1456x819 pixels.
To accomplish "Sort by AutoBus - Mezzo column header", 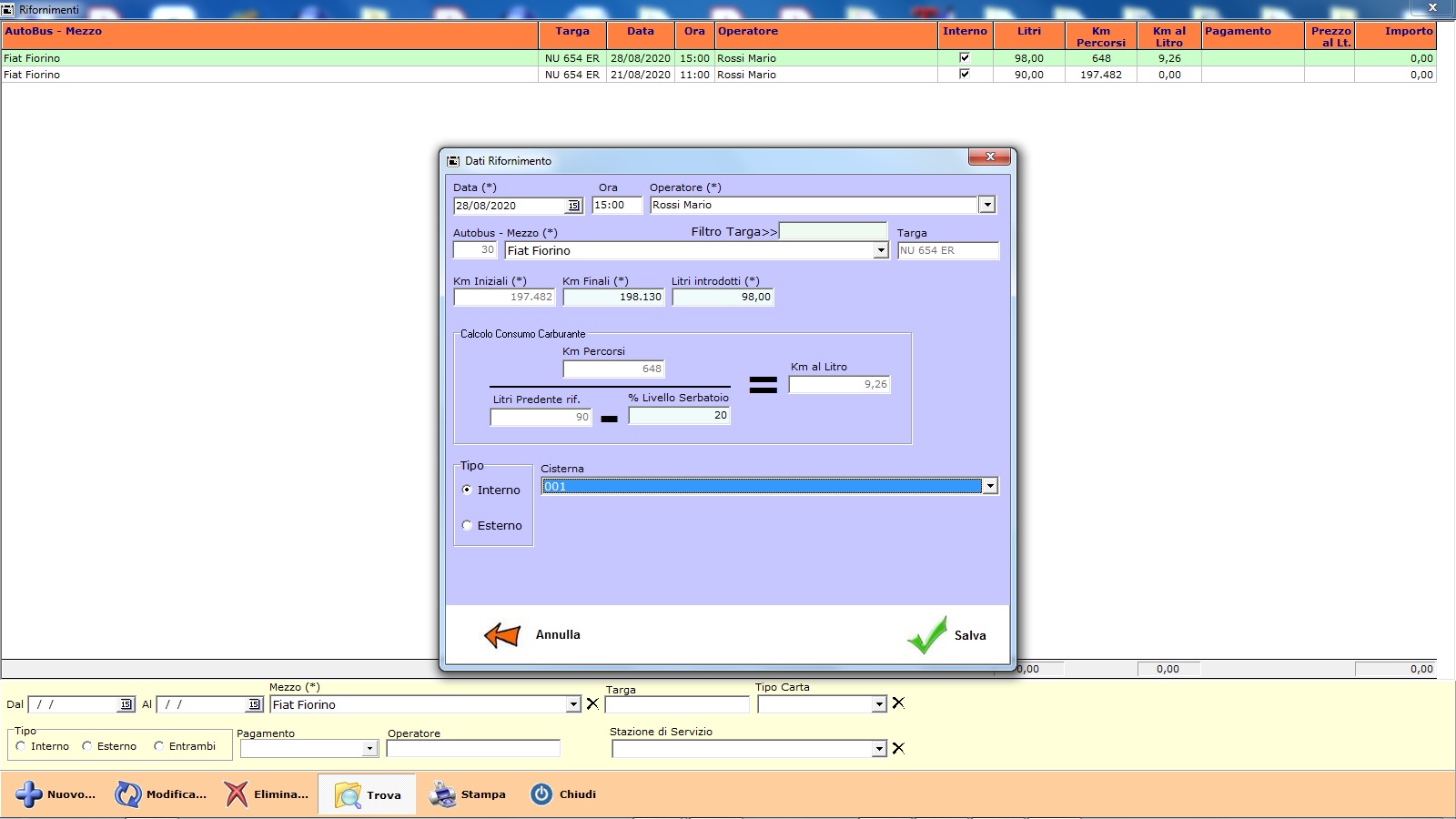I will (270, 35).
